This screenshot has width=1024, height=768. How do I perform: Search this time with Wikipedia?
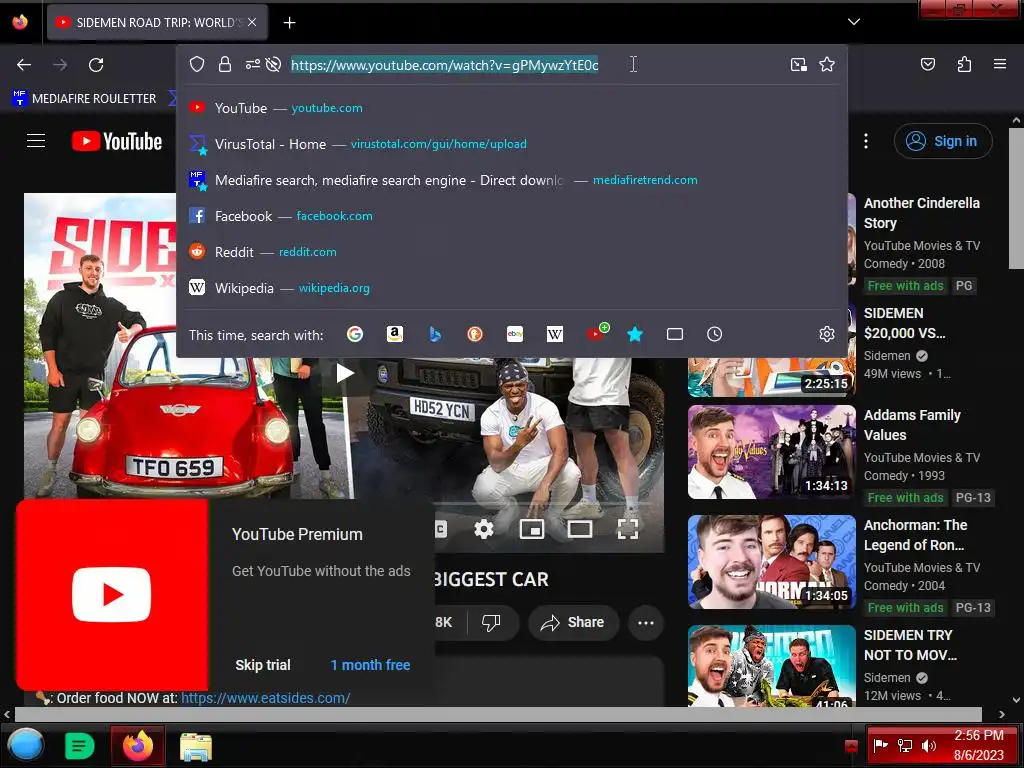[x=554, y=334]
